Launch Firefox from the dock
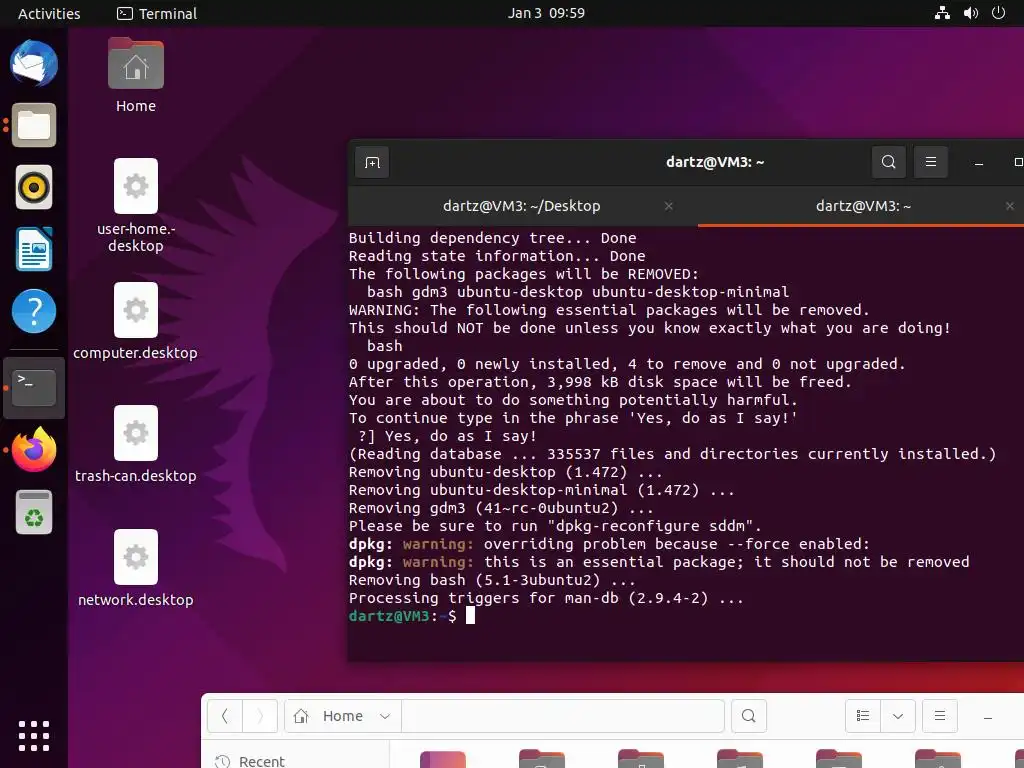The width and height of the screenshot is (1024, 768). coord(34,449)
